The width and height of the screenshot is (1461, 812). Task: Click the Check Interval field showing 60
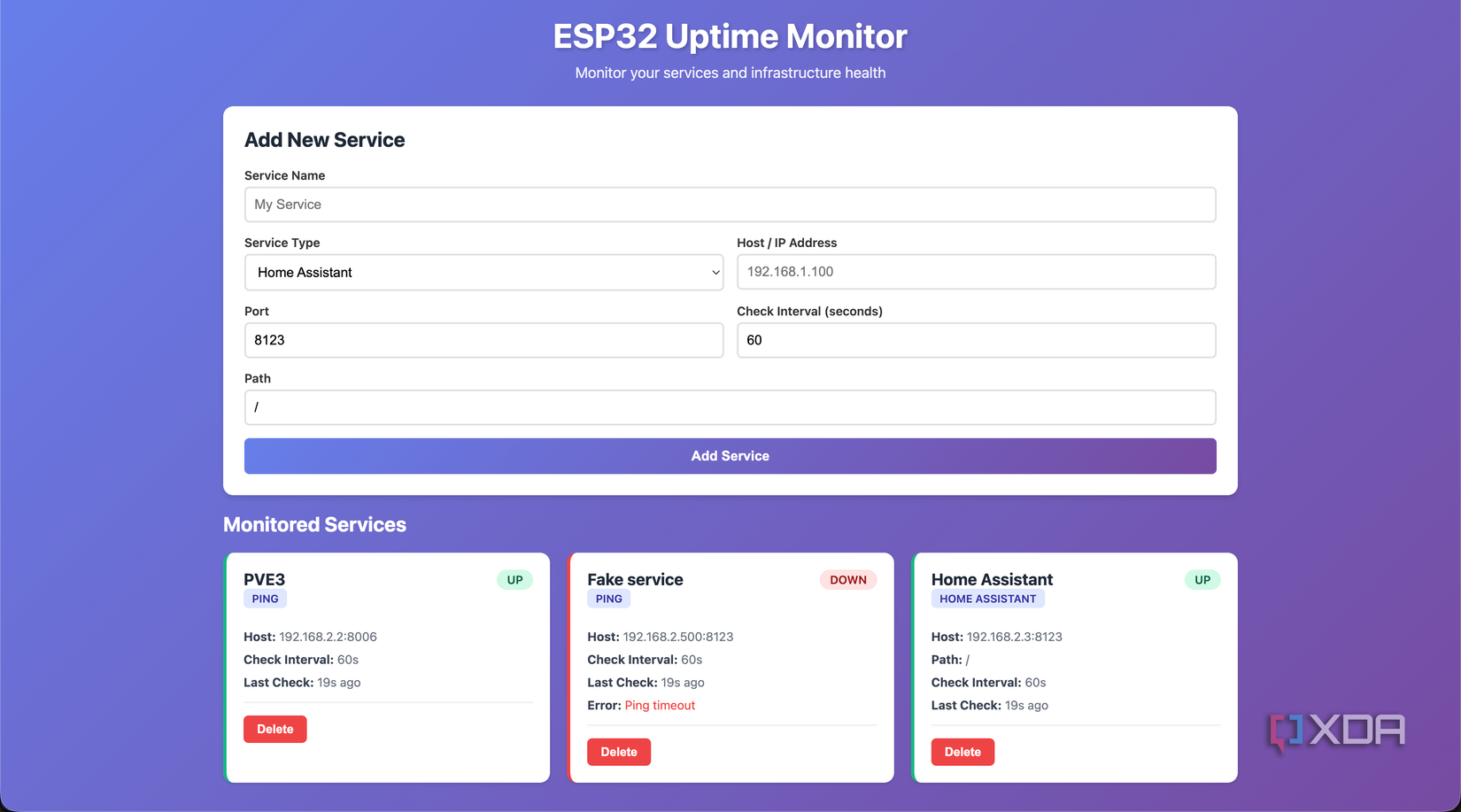(976, 340)
